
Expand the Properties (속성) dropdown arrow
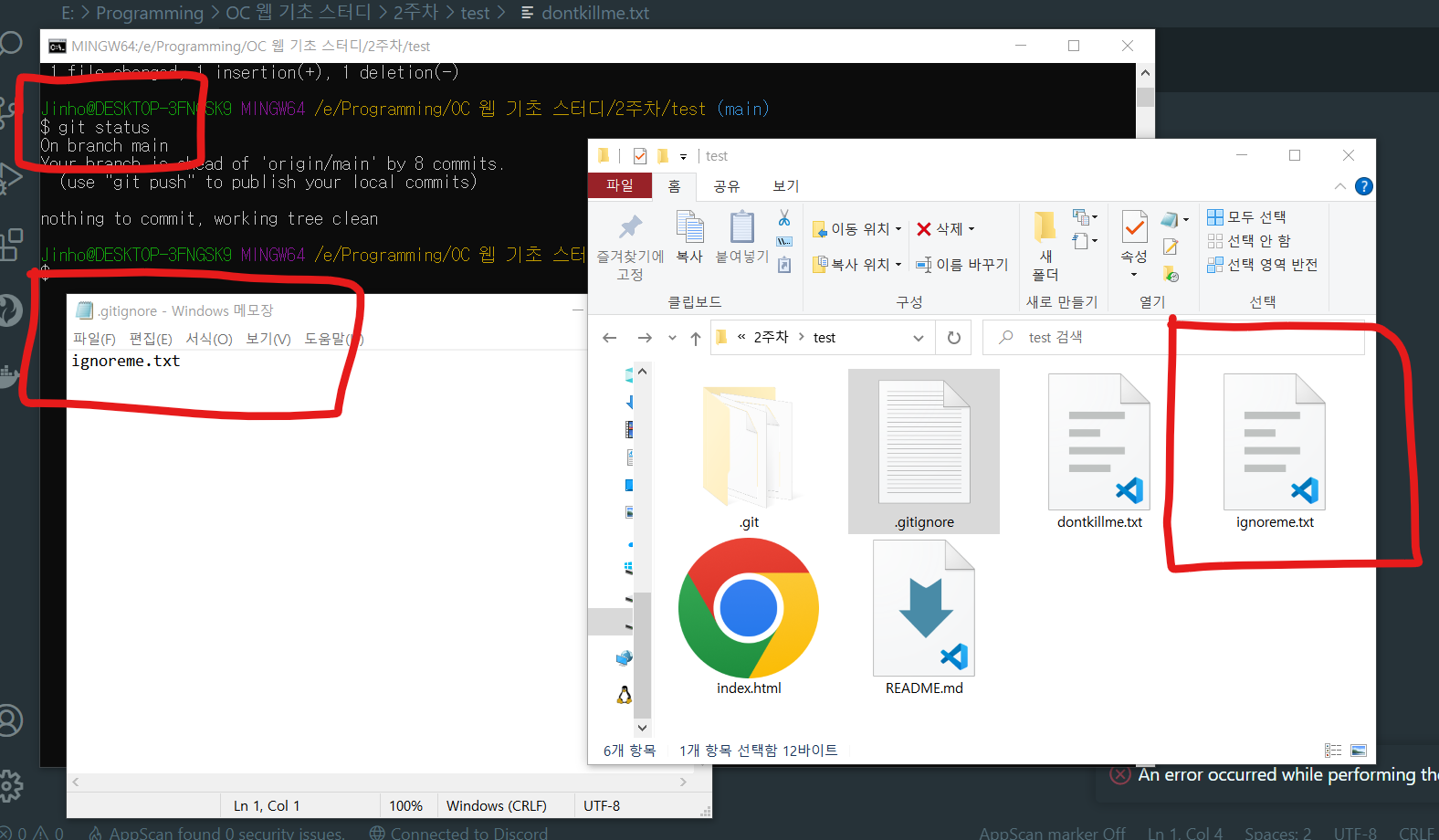1134,275
